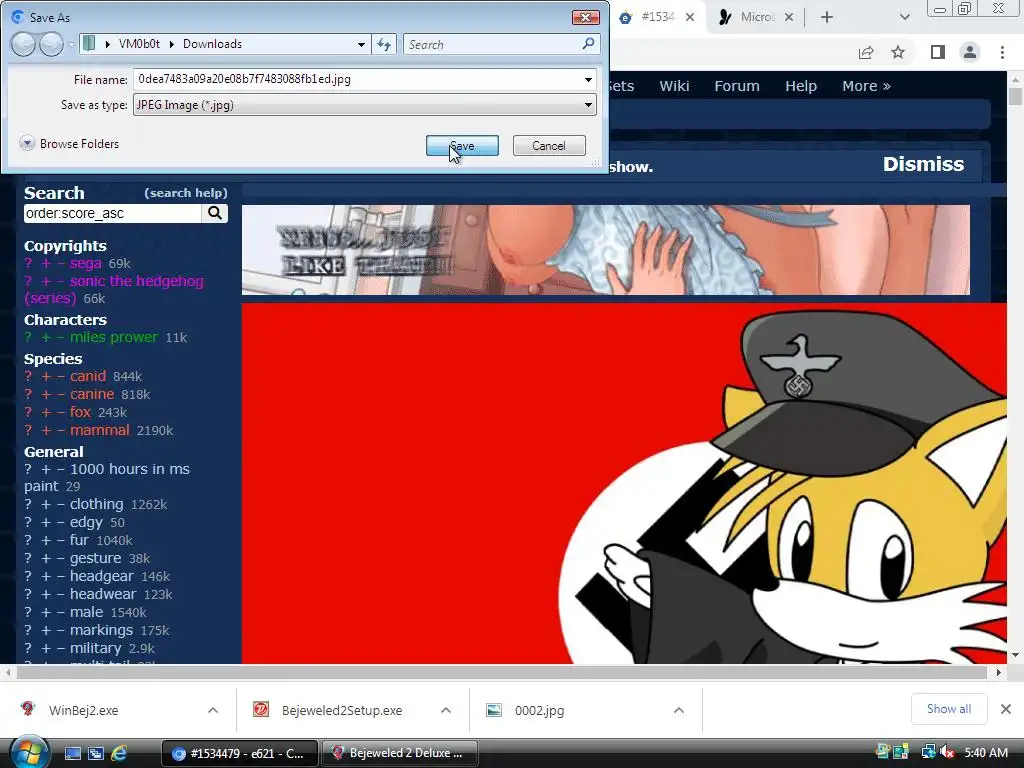Click the tag search box containing order:score_asc
1024x768 pixels.
[x=113, y=213]
